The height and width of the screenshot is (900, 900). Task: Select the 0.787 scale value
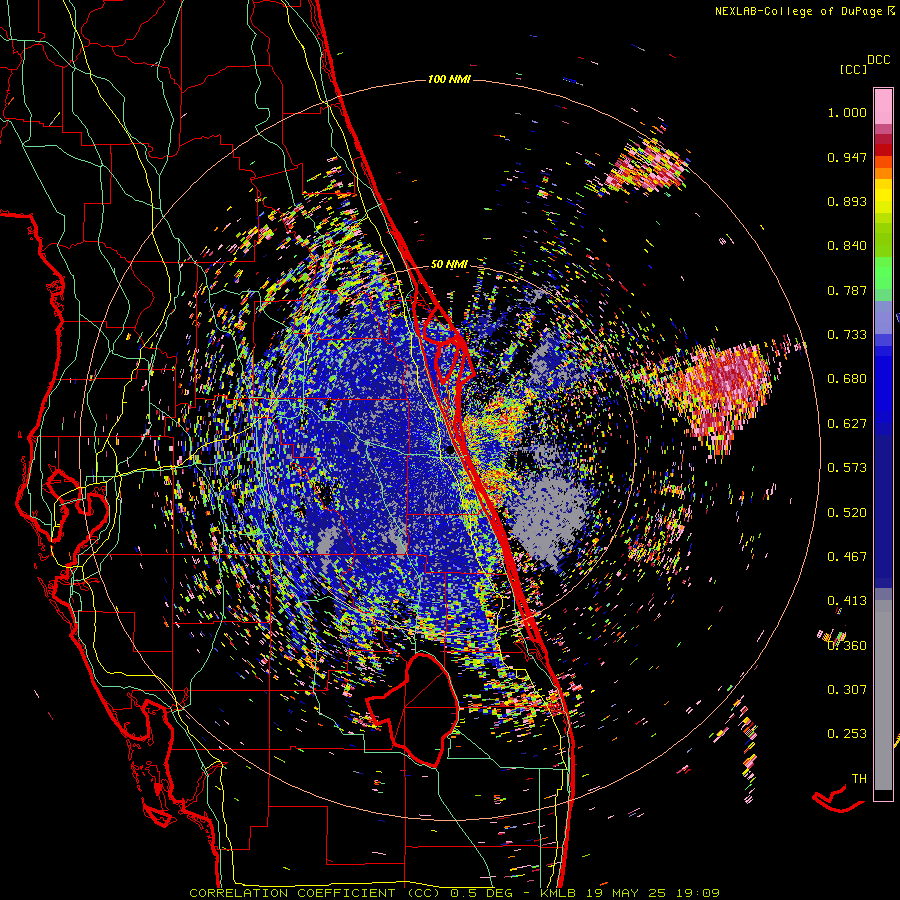tap(847, 290)
